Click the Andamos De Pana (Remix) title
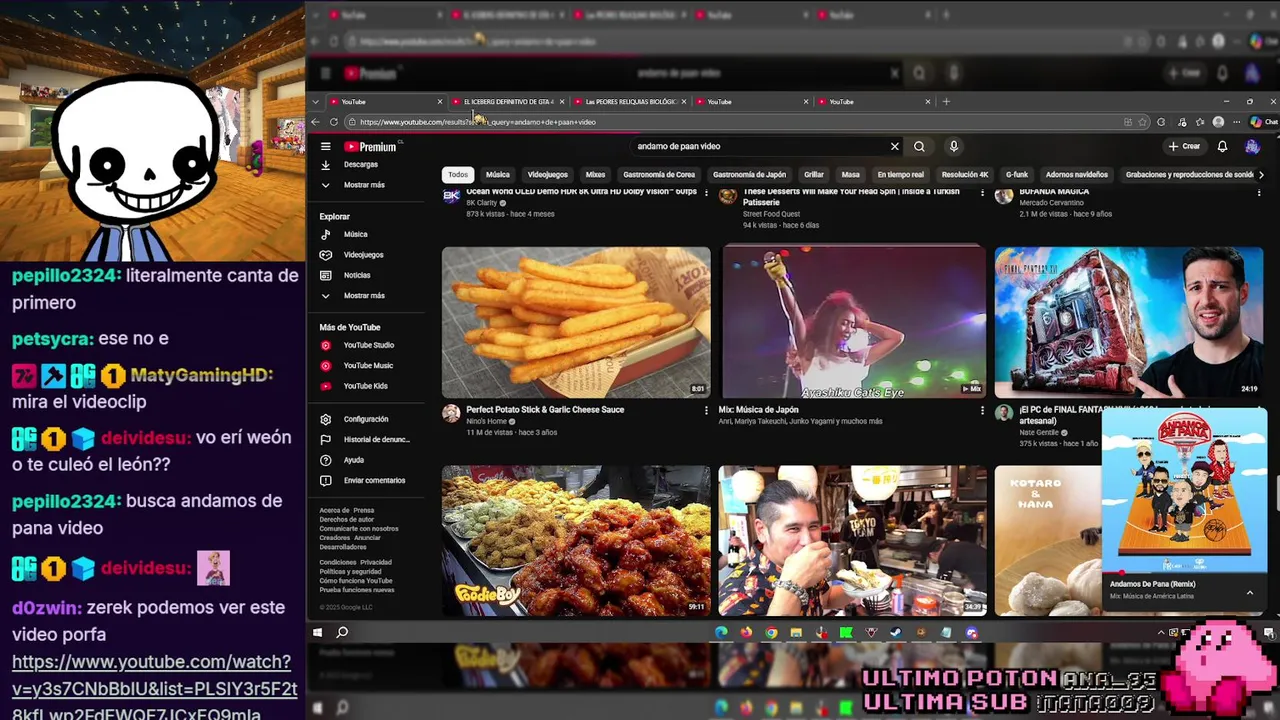 pos(1152,584)
